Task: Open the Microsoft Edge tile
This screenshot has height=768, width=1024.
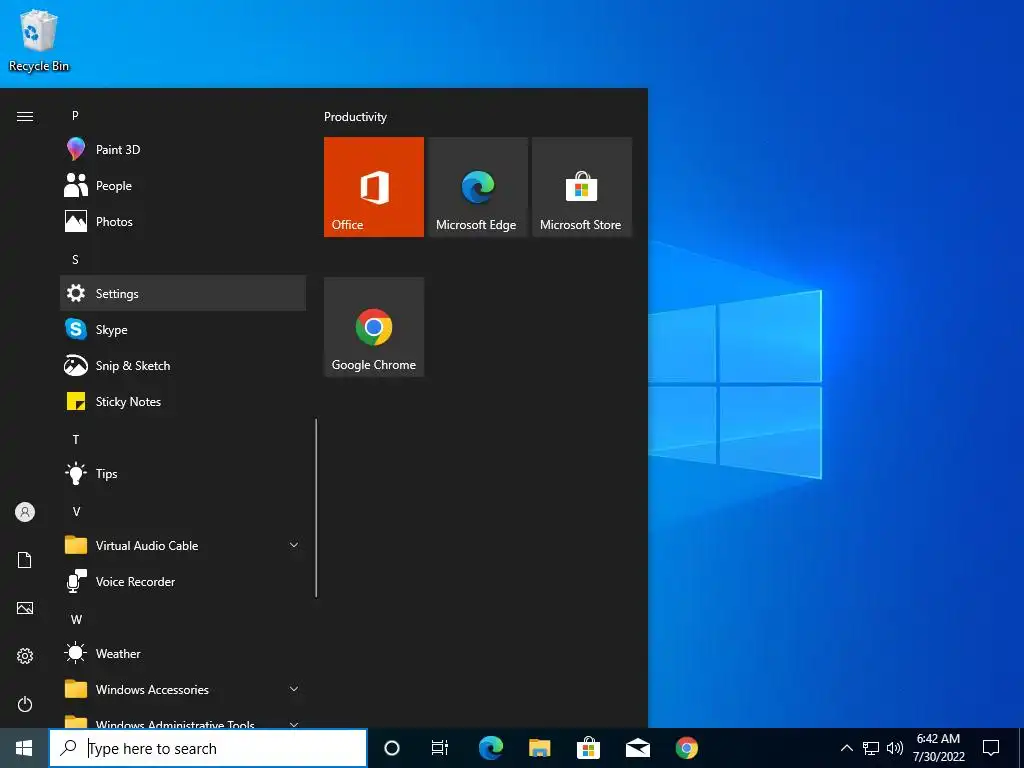Action: (478, 187)
